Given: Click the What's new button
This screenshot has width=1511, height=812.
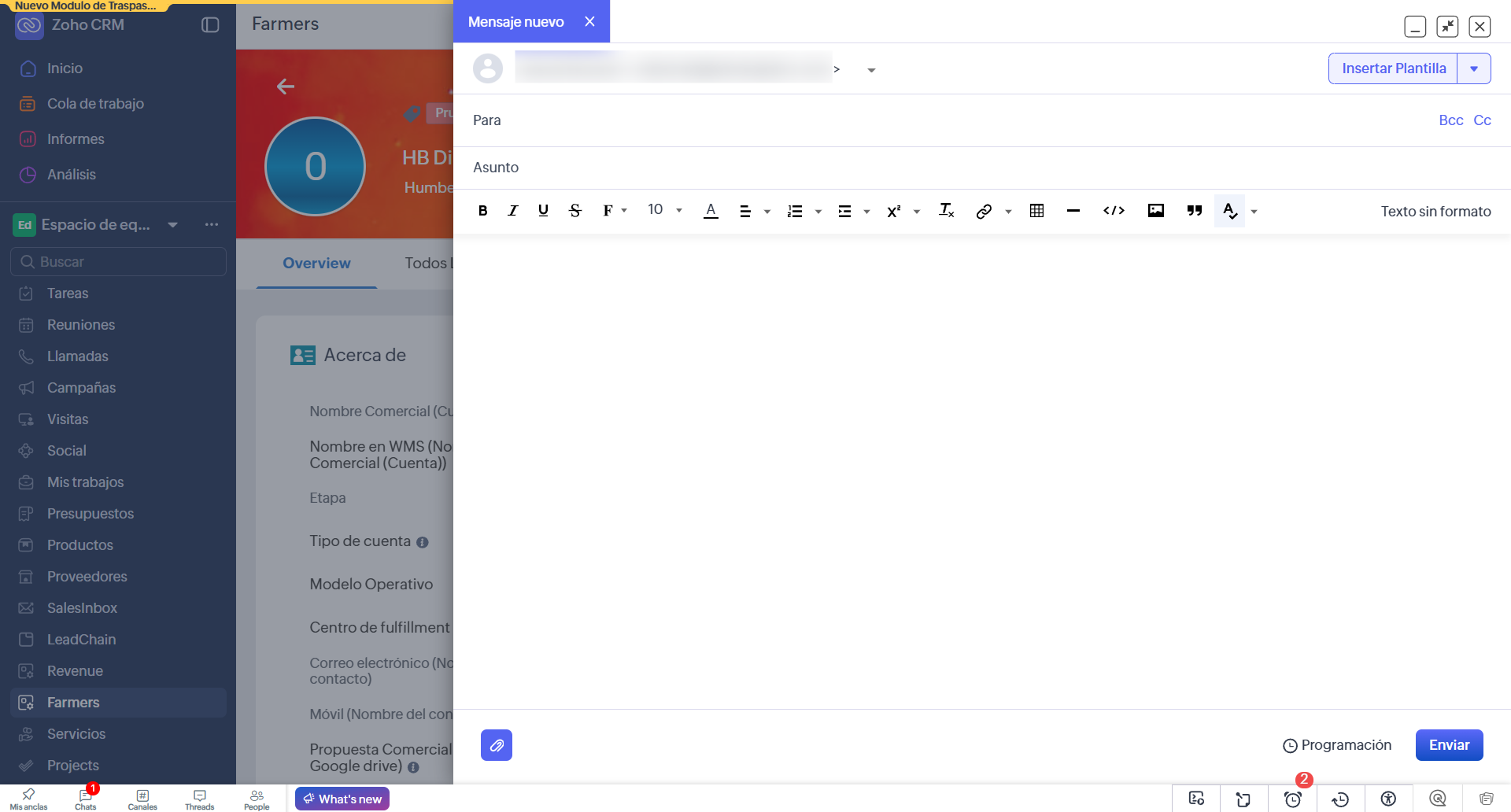Looking at the screenshot, I should 342,799.
